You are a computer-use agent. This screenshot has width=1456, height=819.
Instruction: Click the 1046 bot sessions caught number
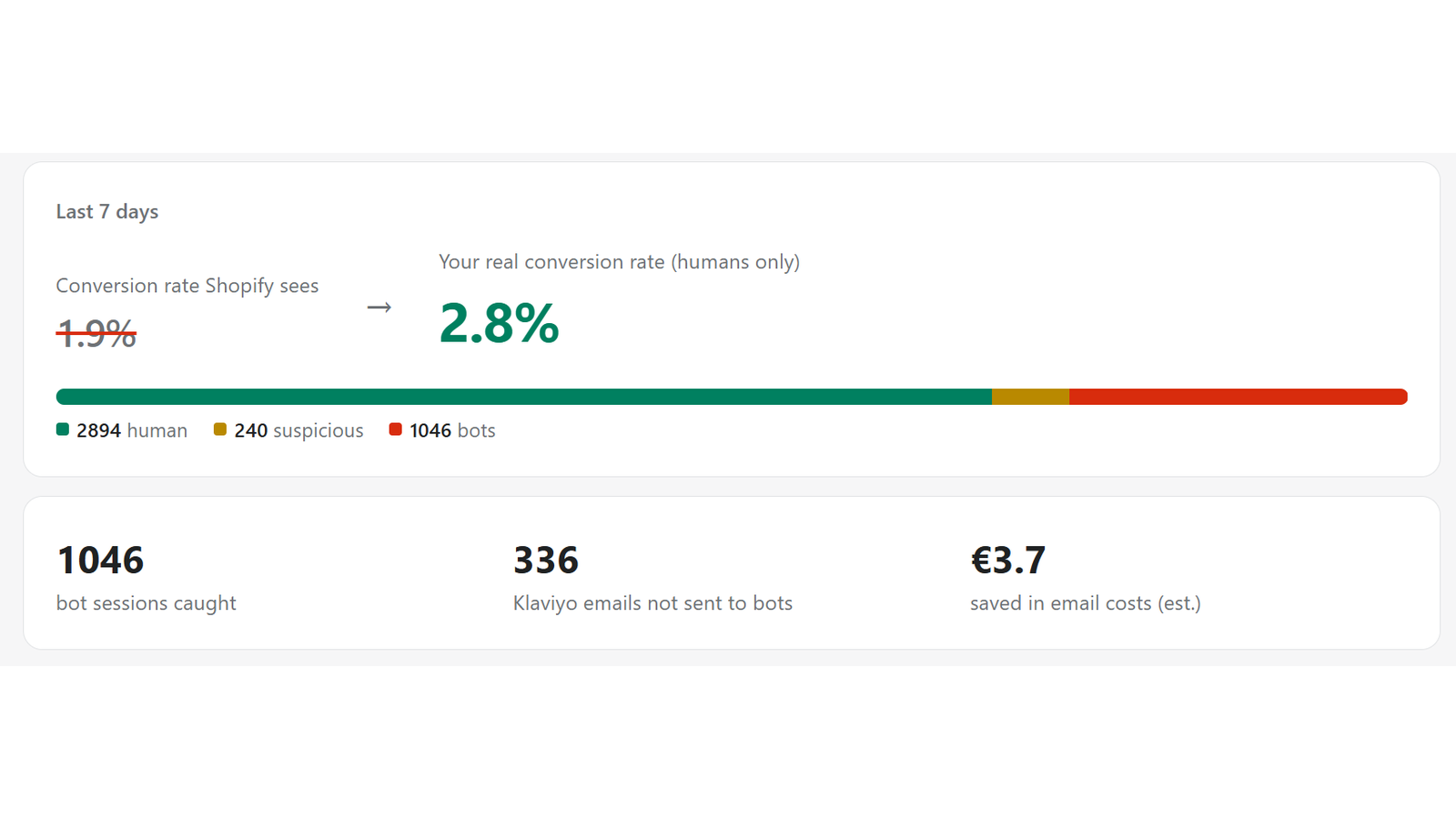[100, 561]
